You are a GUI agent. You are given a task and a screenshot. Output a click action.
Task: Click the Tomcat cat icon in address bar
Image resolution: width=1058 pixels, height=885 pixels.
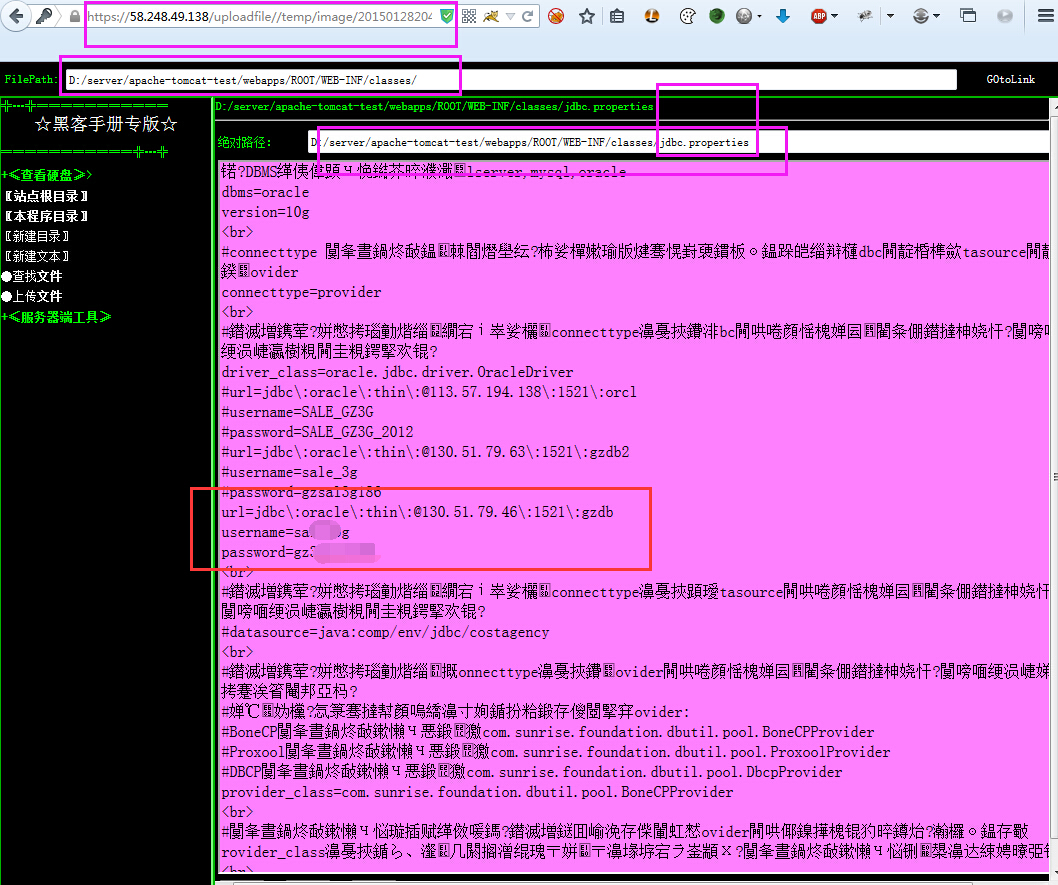(x=491, y=16)
